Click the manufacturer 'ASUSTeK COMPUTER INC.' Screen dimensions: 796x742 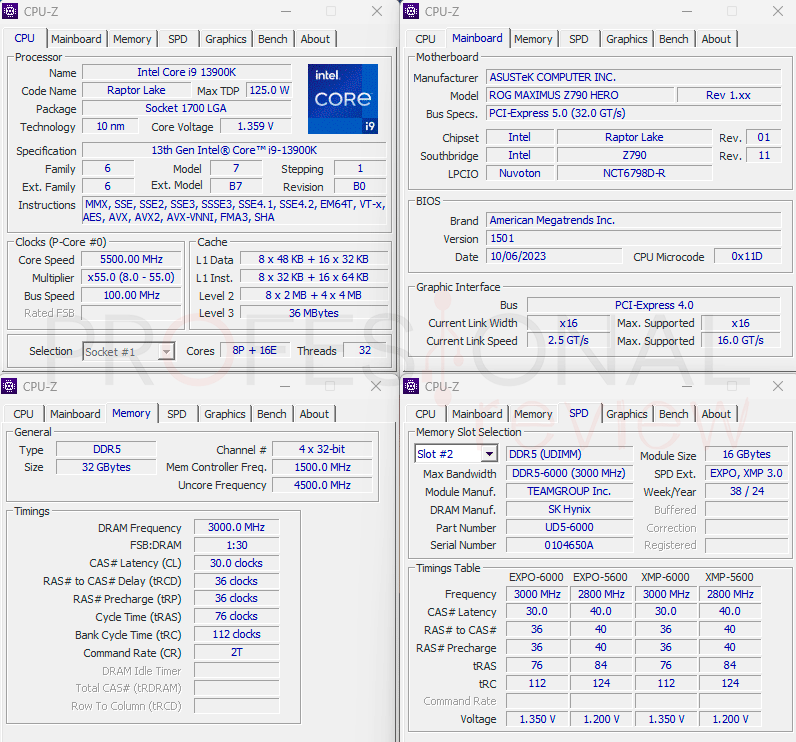pos(634,77)
